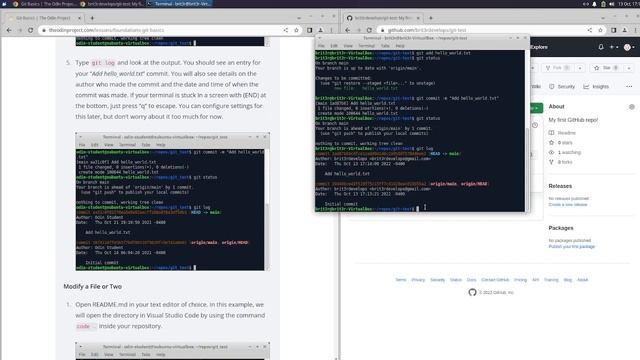Star the GitHub repository

tap(607, 68)
